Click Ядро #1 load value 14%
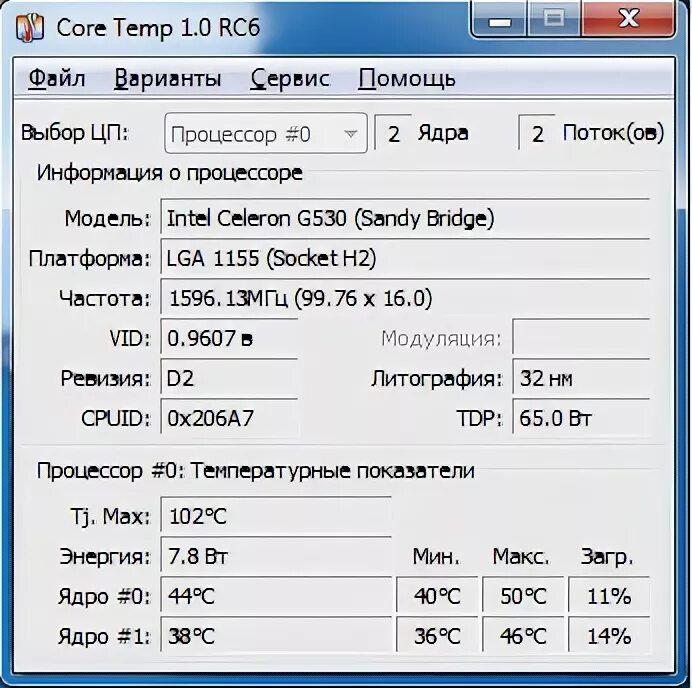 pos(609,636)
